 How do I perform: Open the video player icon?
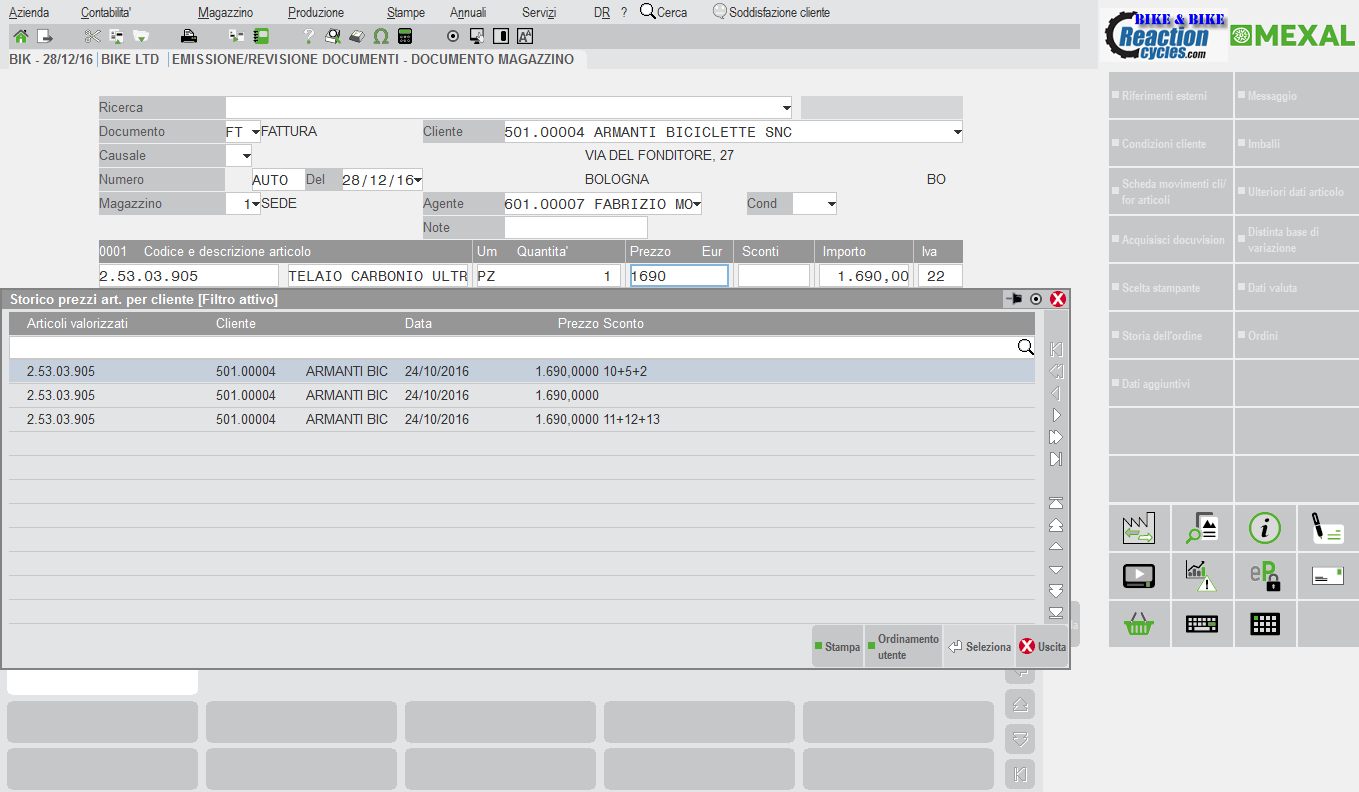click(1138, 577)
